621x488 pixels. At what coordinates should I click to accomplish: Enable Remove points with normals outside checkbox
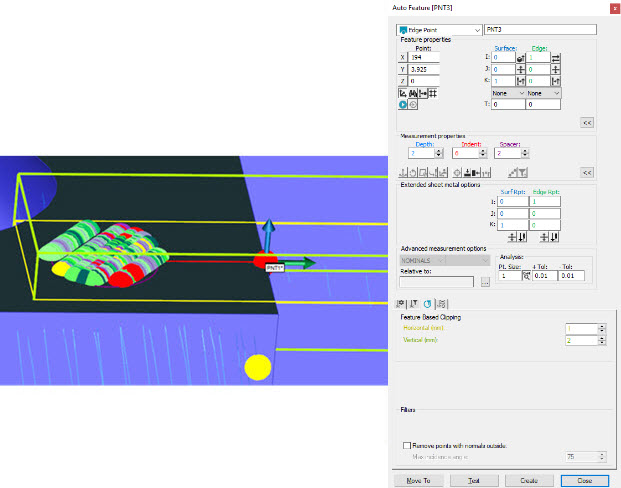coord(406,445)
